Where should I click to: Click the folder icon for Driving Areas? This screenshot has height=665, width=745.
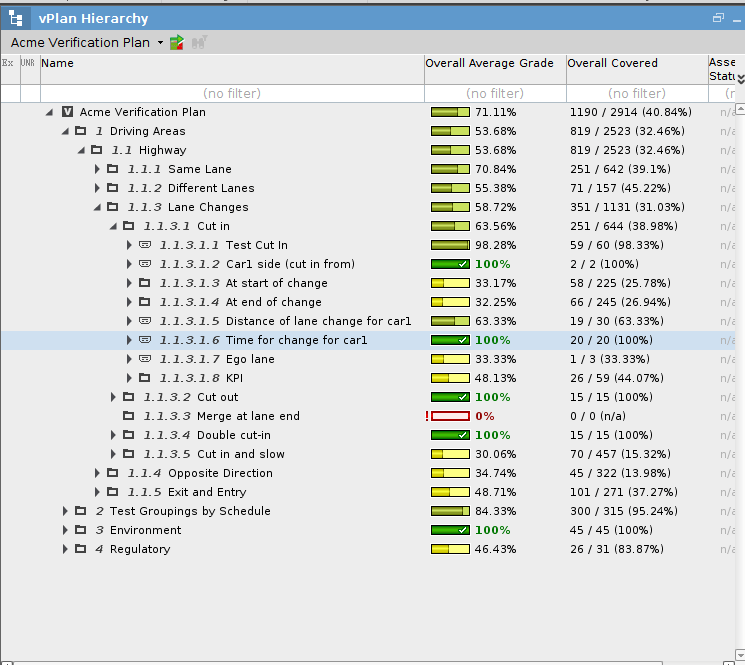point(81,131)
